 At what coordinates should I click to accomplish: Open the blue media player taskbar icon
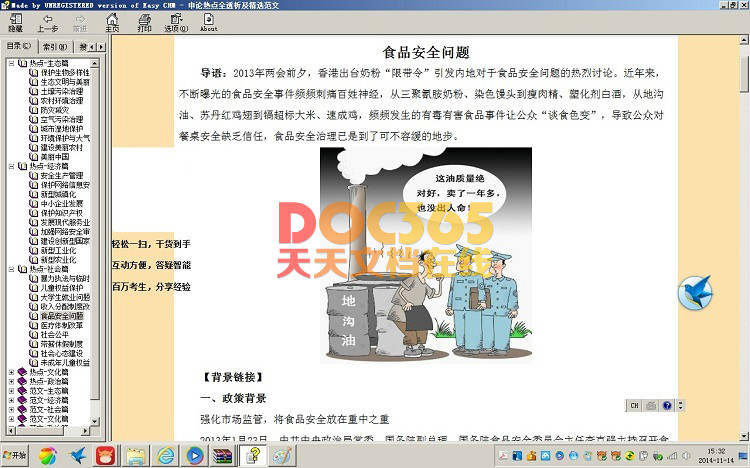click(194, 456)
